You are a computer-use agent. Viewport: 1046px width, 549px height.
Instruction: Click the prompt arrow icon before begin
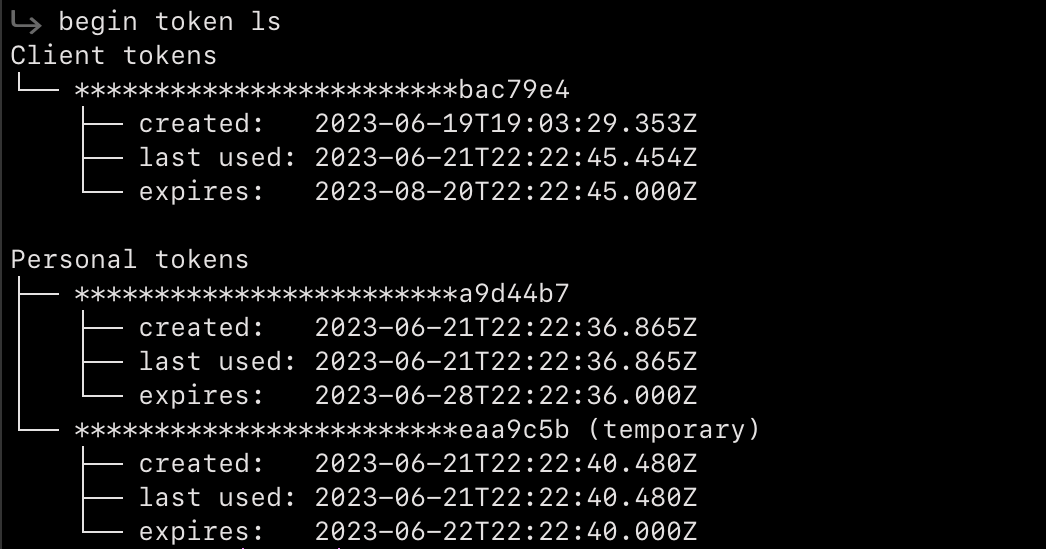[x=27, y=23]
